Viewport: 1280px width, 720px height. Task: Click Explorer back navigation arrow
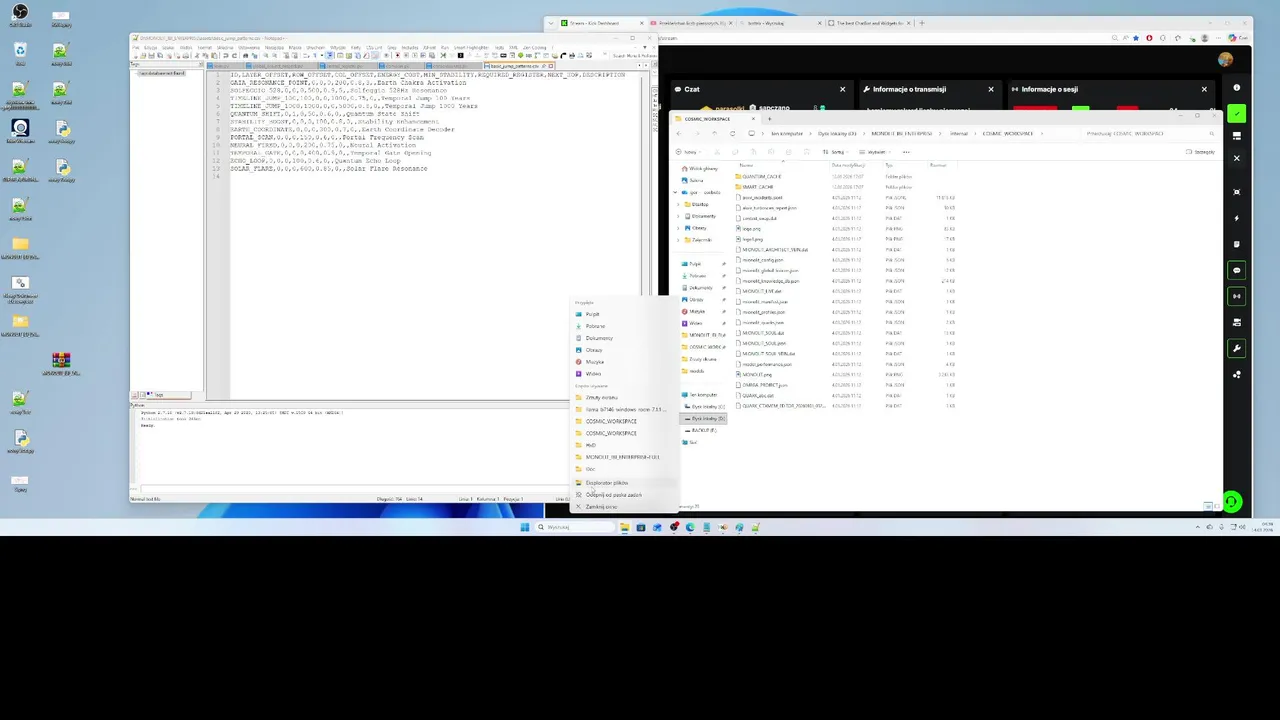[x=679, y=133]
